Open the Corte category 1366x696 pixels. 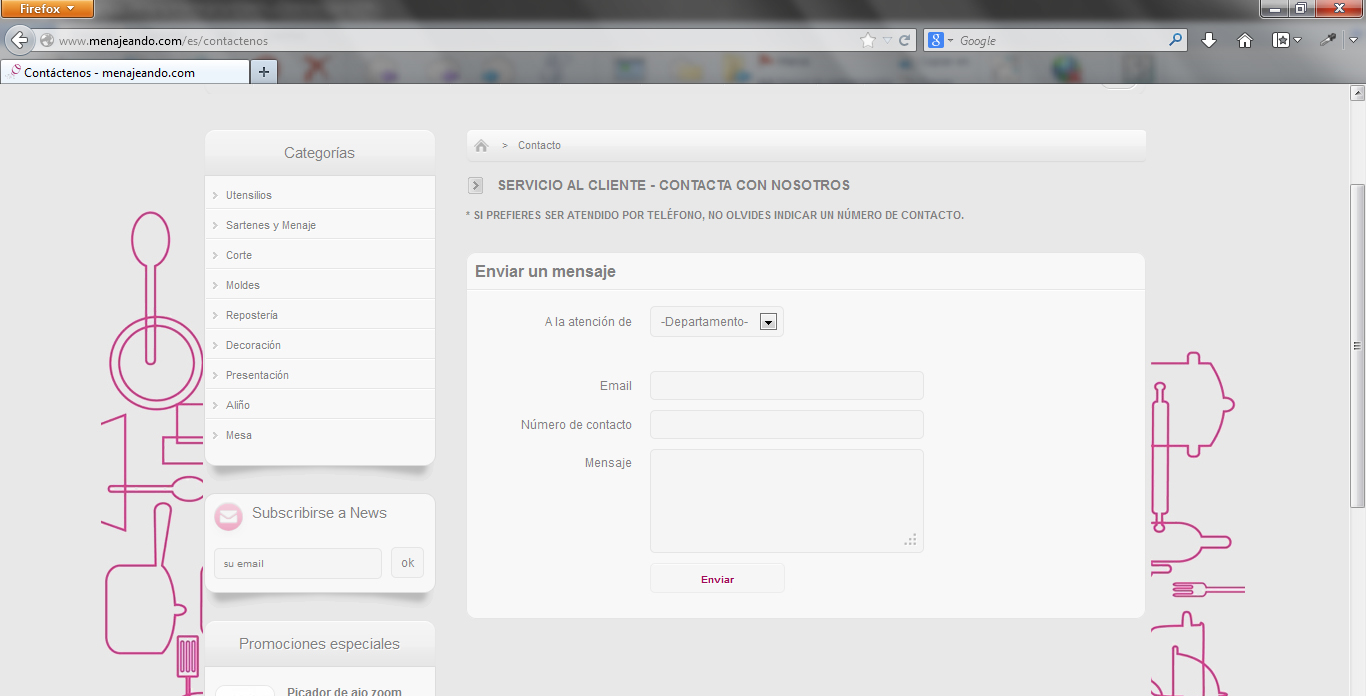pyautogui.click(x=239, y=255)
